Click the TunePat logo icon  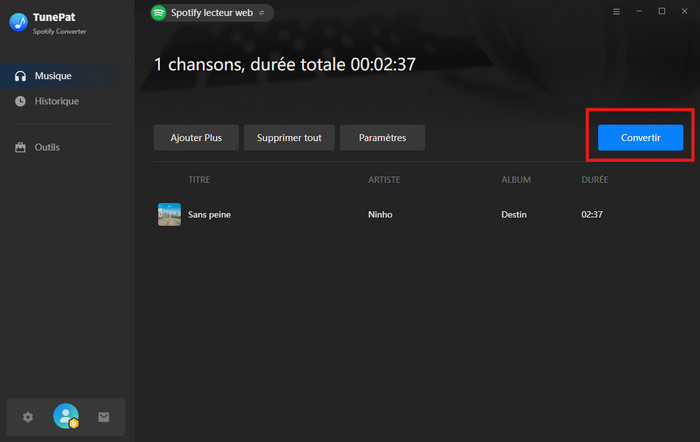18,22
